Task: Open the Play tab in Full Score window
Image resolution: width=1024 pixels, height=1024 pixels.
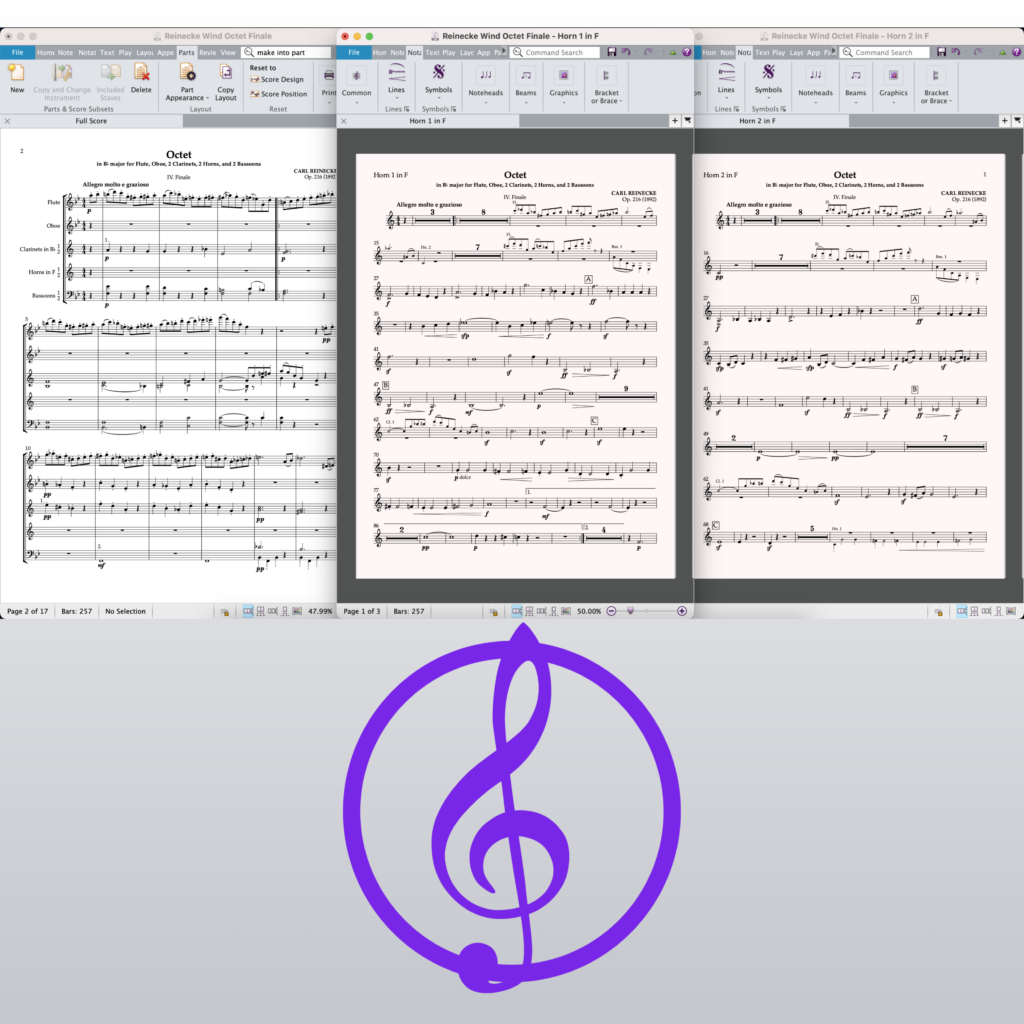Action: pos(125,52)
